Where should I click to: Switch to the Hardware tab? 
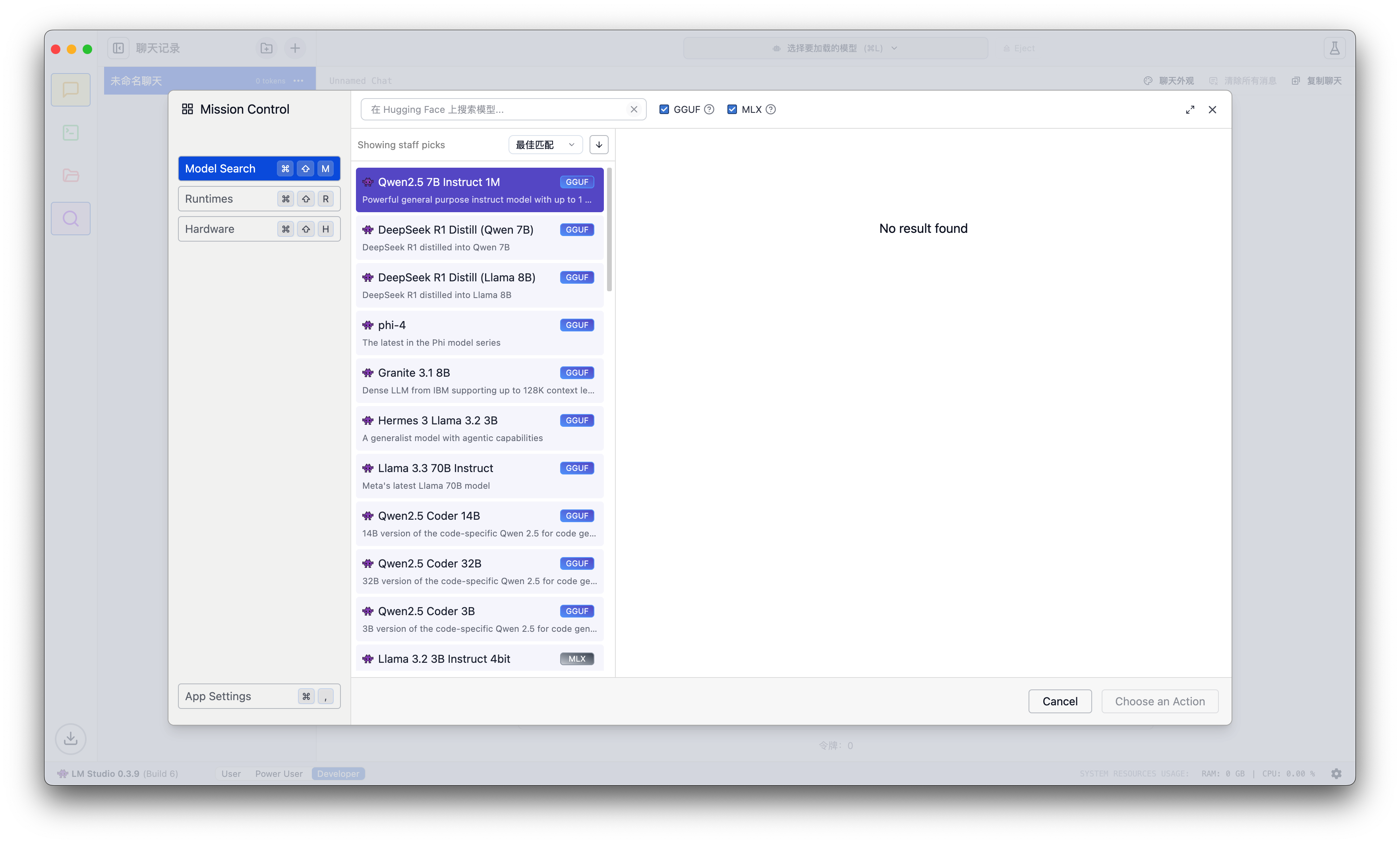[259, 229]
